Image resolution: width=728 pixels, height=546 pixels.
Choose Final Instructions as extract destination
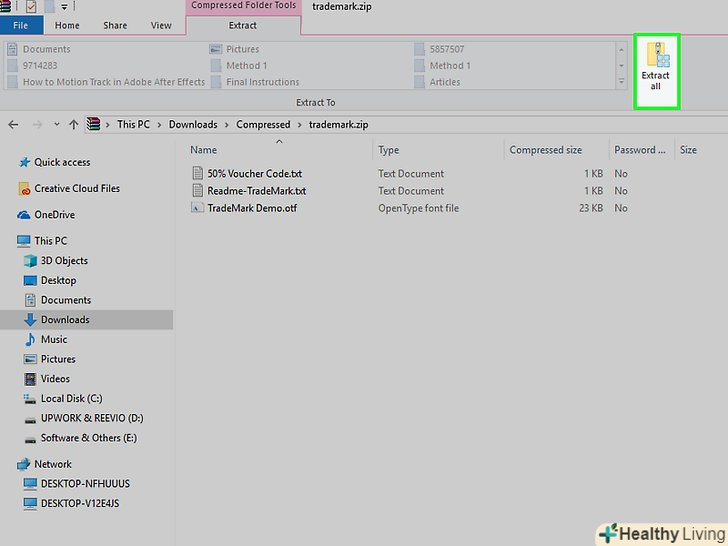255,82
